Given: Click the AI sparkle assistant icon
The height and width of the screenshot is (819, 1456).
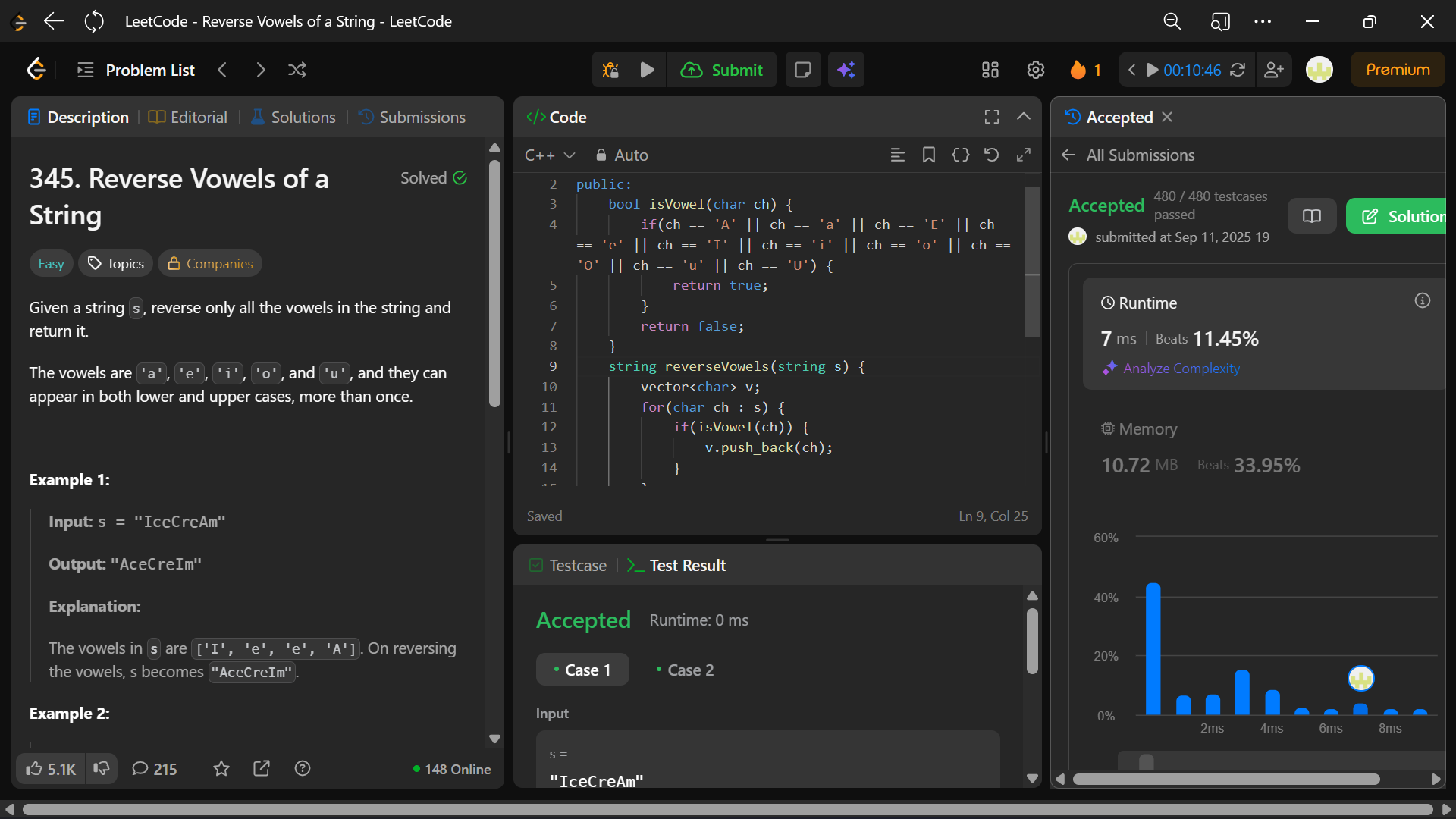Looking at the screenshot, I should (x=846, y=70).
